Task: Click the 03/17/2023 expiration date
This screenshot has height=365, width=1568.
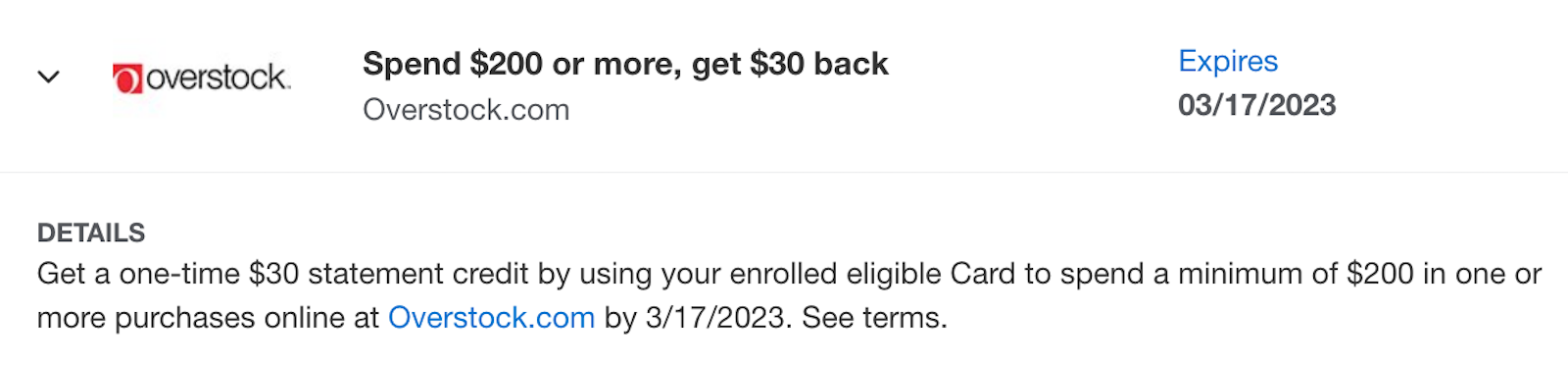Action: pos(1256,105)
